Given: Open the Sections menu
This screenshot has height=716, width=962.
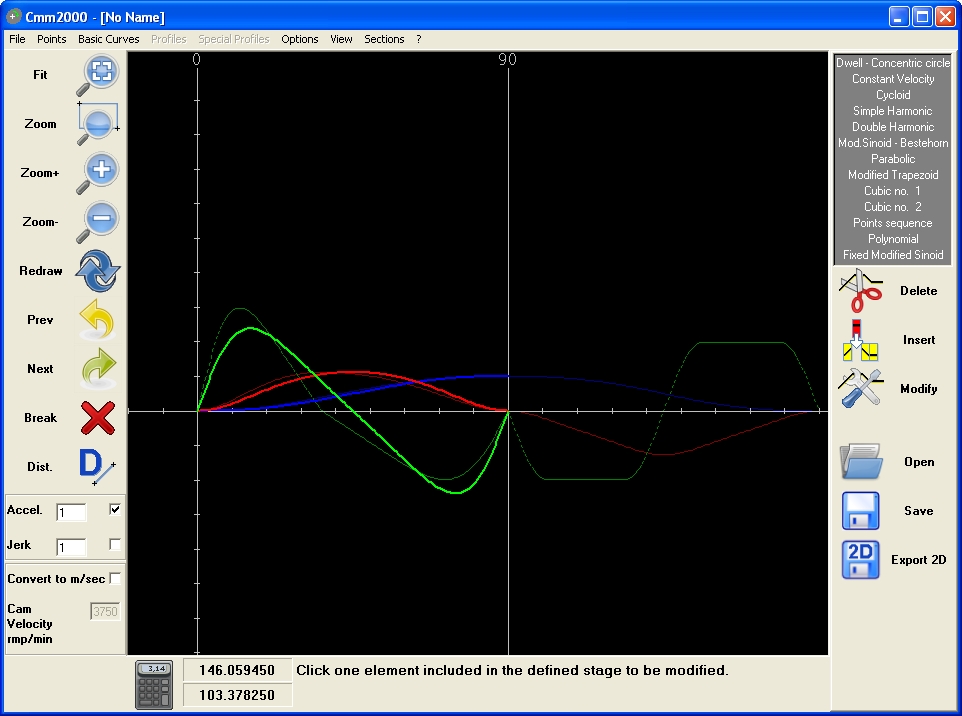Looking at the screenshot, I should click(384, 39).
